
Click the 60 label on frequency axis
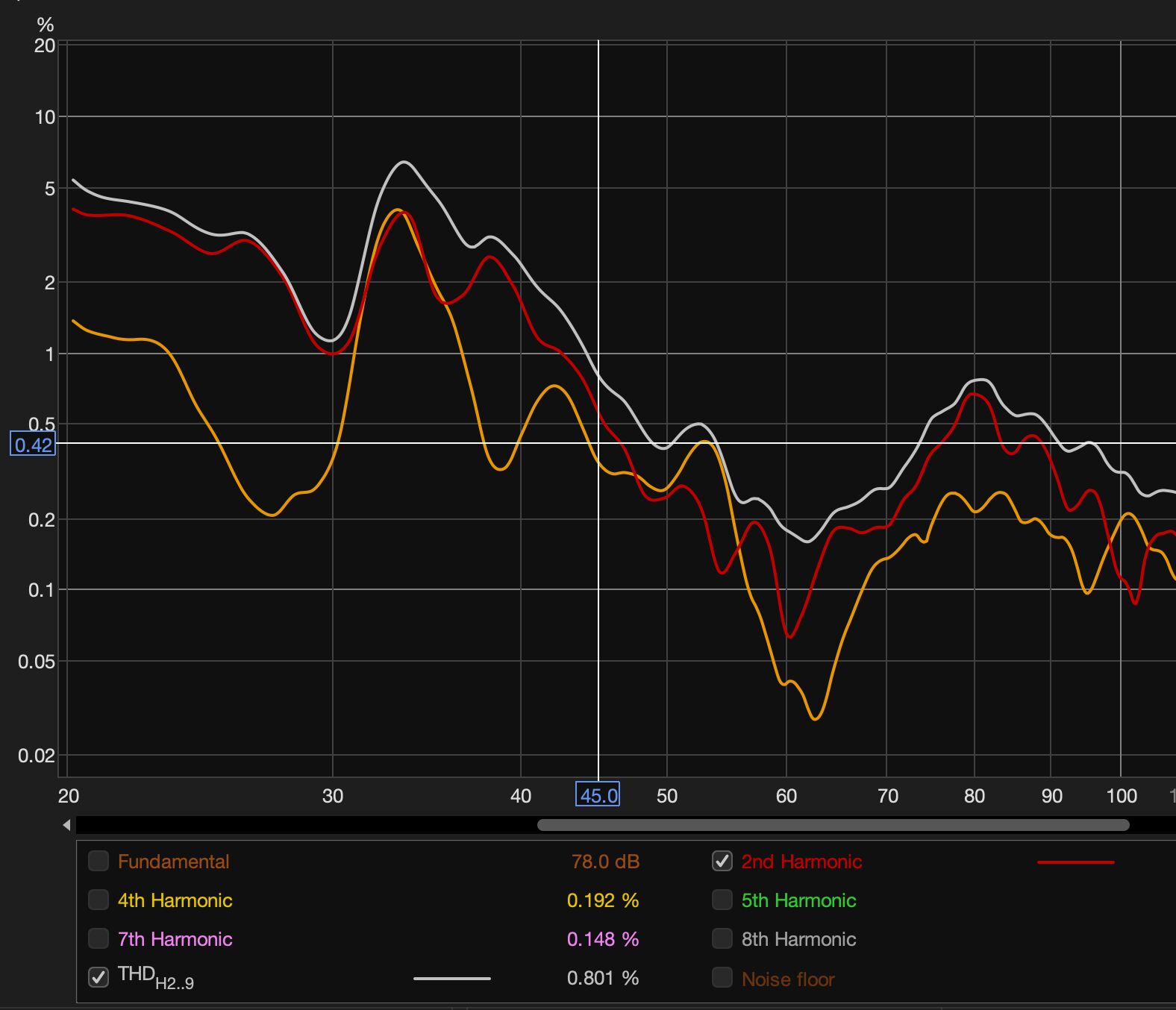[x=786, y=796]
